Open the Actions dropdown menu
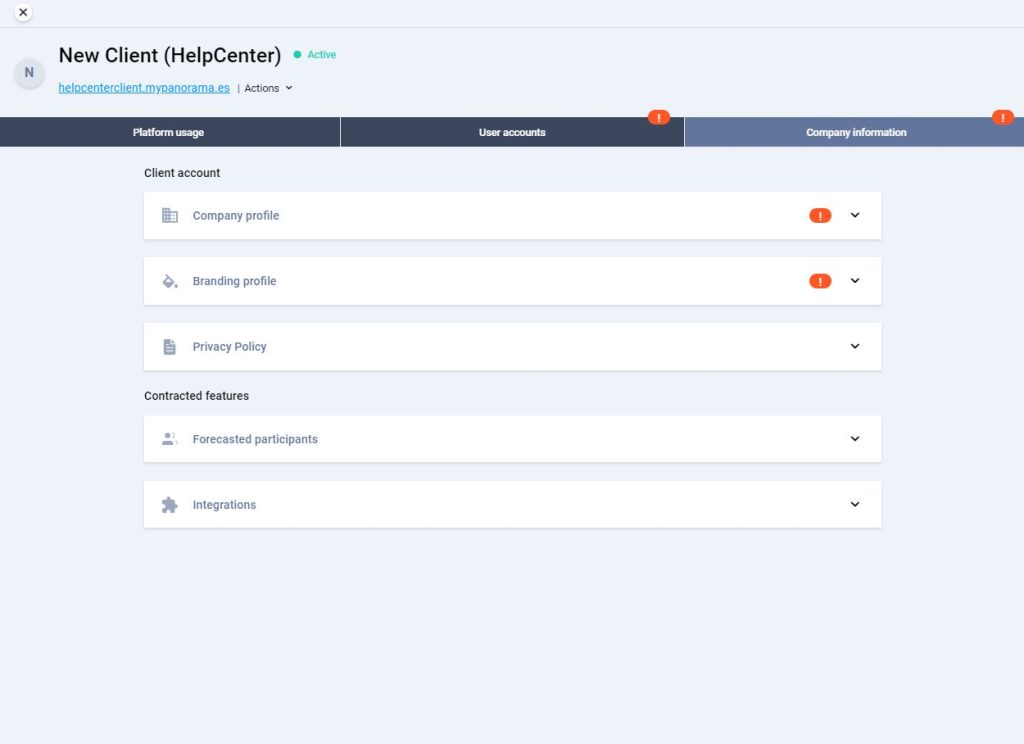 tap(268, 88)
